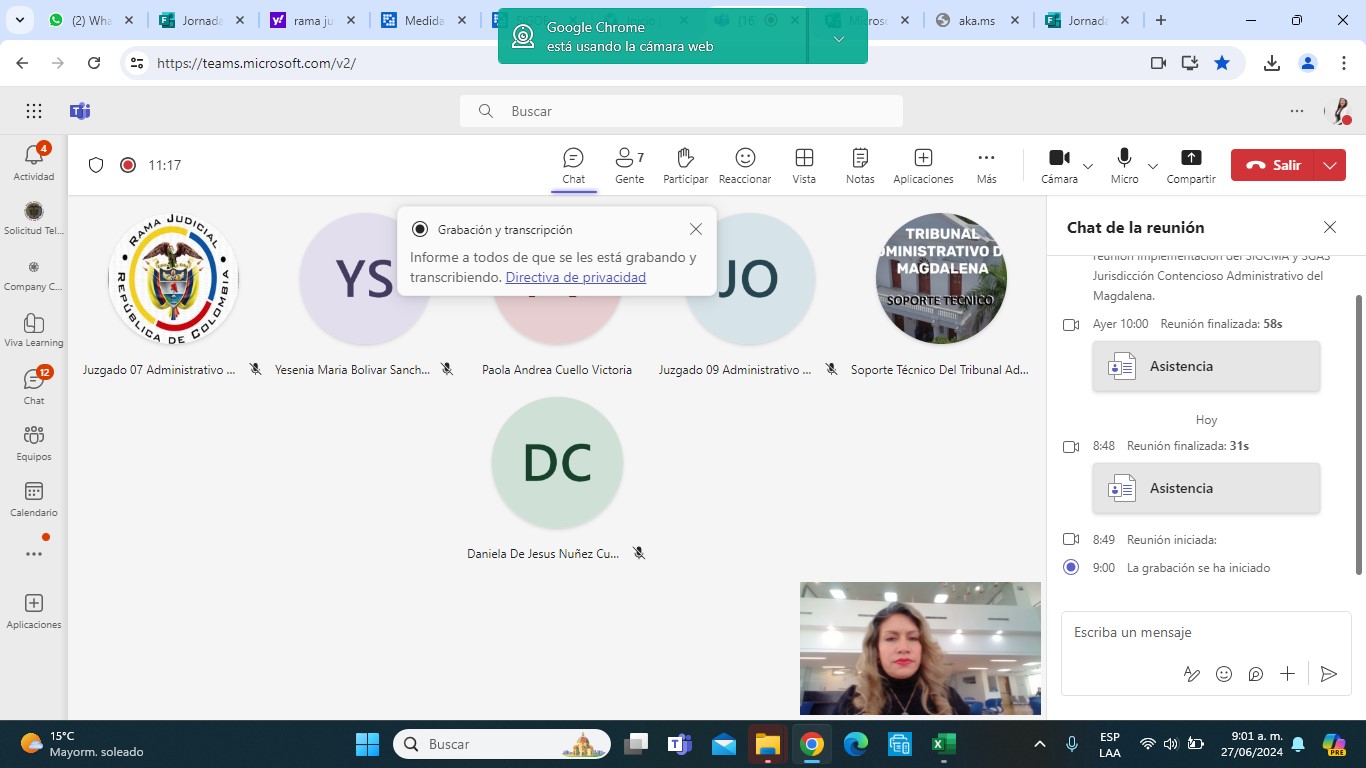Open profile avatar account menu
Image resolution: width=1366 pixels, height=768 pixels.
tap(1339, 111)
